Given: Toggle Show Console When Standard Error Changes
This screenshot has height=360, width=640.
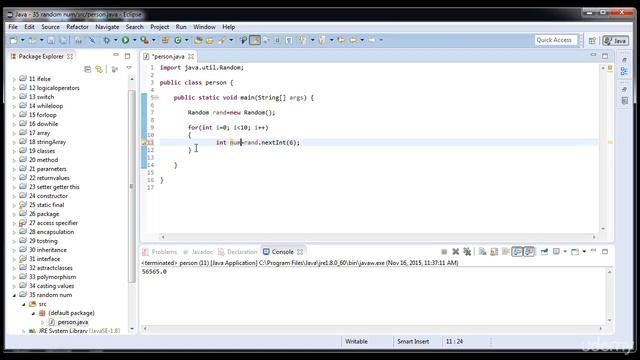Looking at the screenshot, I should point(529,252).
